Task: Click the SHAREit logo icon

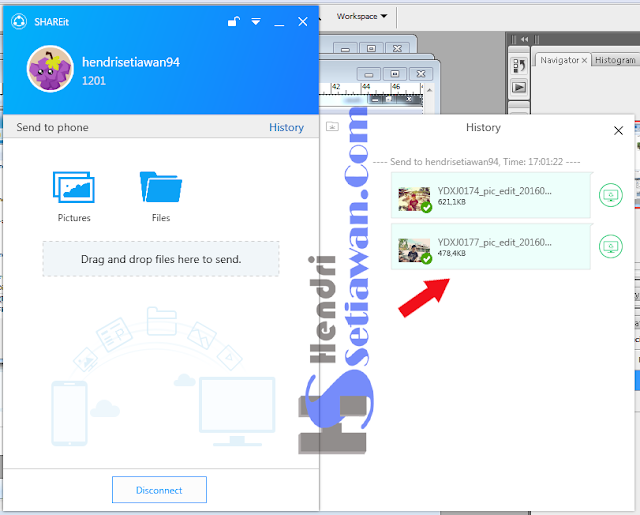Action: 19,22
